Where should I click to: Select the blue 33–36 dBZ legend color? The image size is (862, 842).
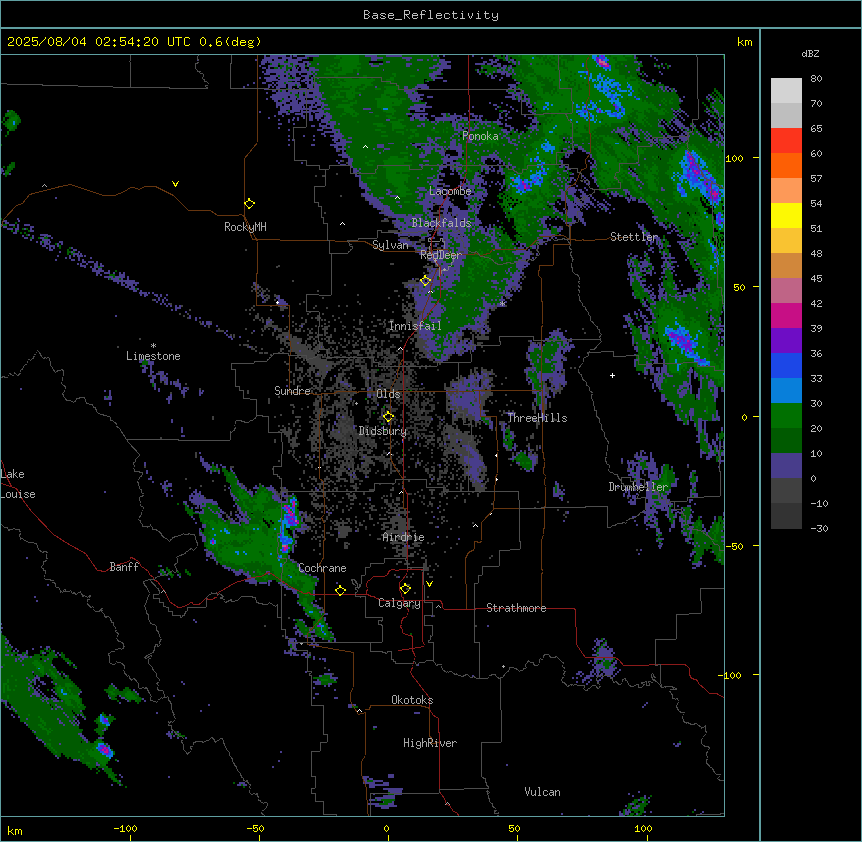[786, 365]
